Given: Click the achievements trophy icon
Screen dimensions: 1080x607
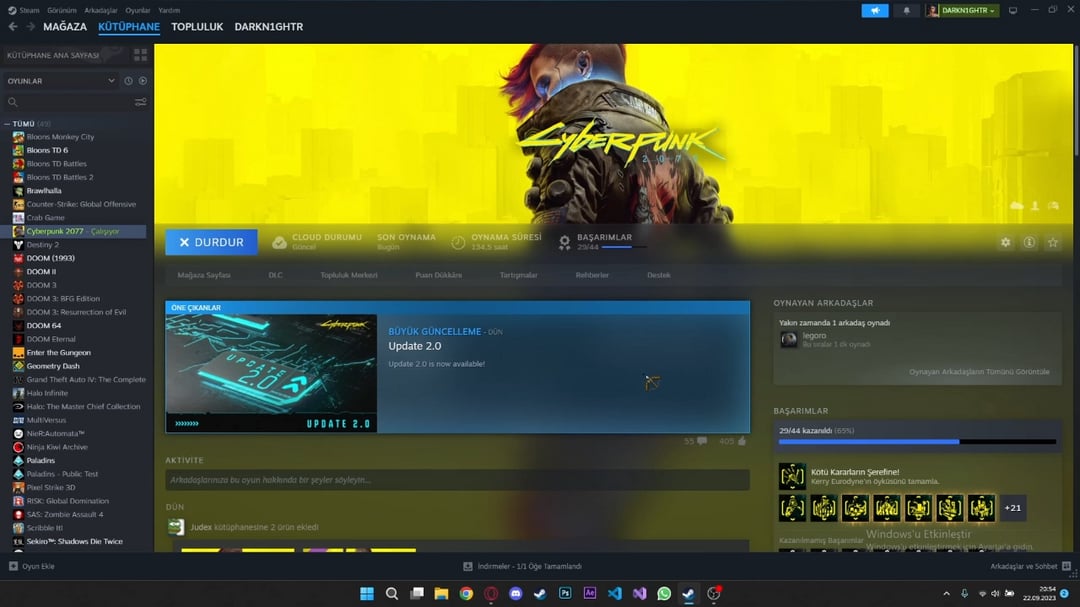Looking at the screenshot, I should 564,243.
